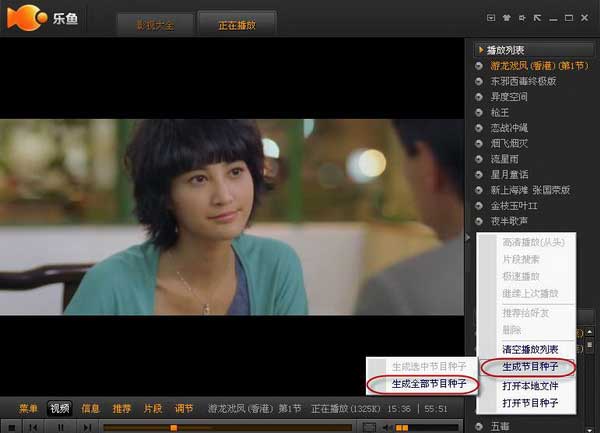
Task: Open the main dropdown menu icon in title bar
Action: [x=491, y=18]
